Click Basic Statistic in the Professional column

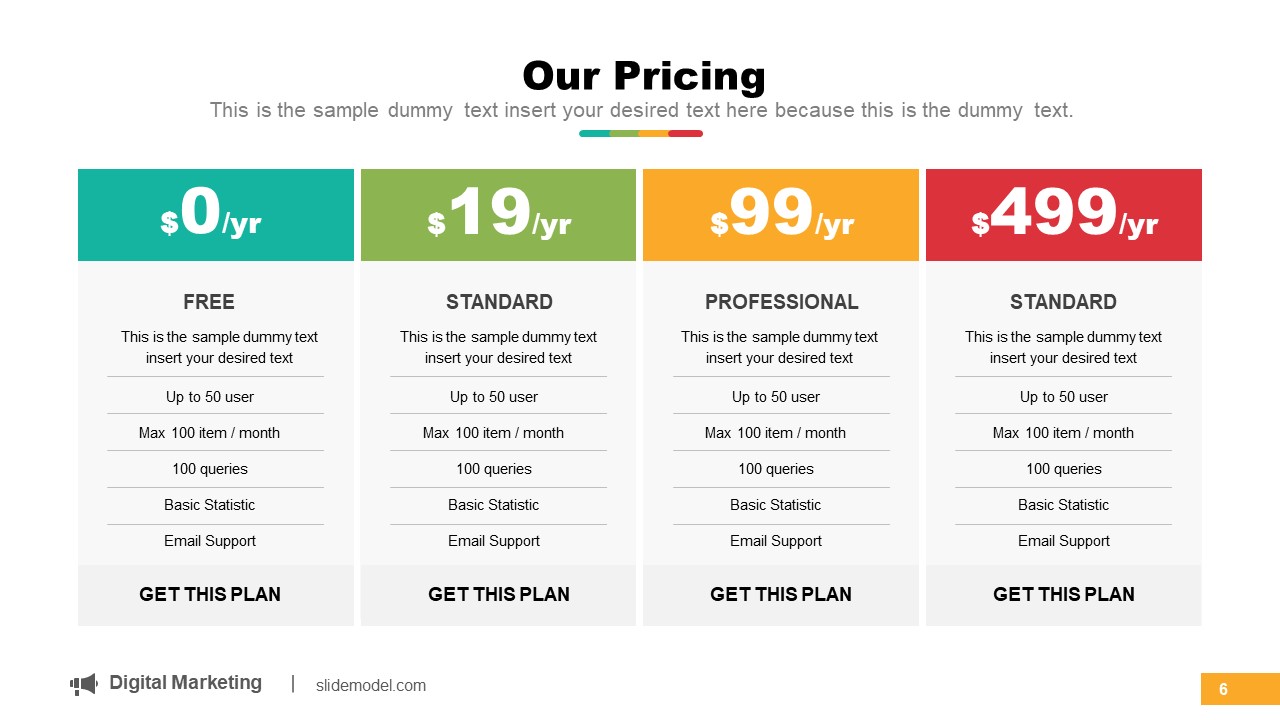(x=776, y=505)
